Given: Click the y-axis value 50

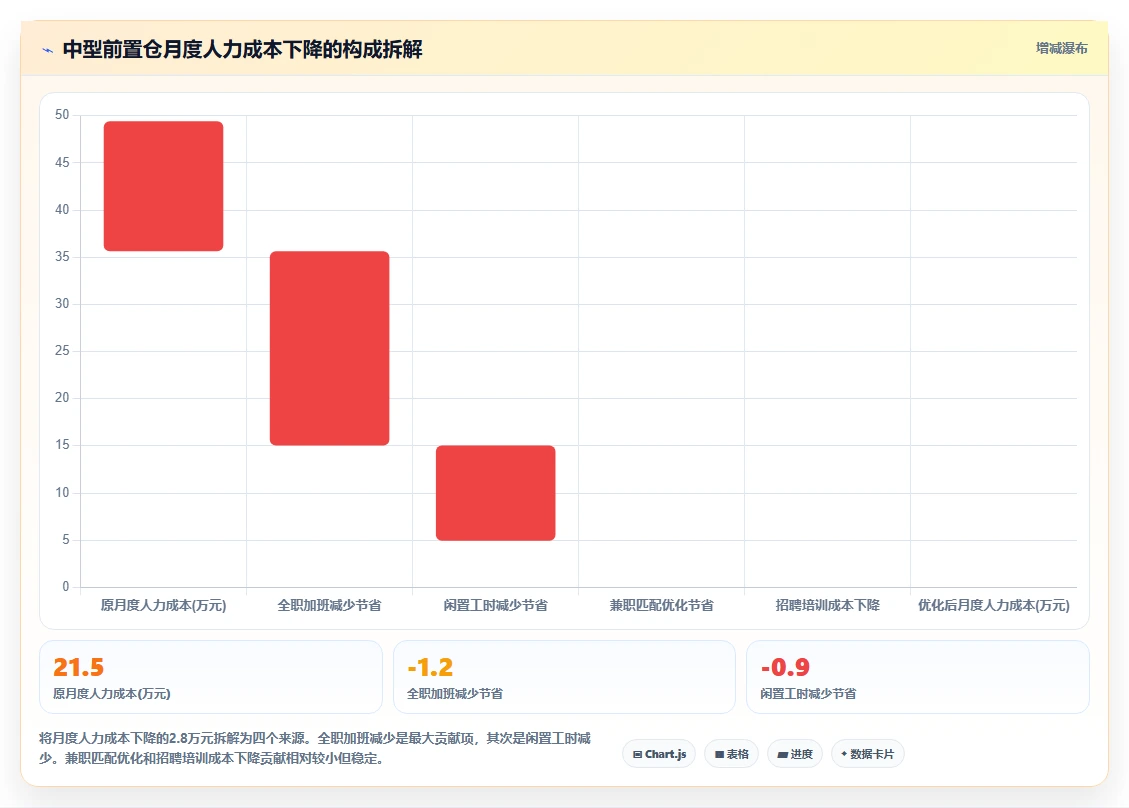Looking at the screenshot, I should coord(62,115).
